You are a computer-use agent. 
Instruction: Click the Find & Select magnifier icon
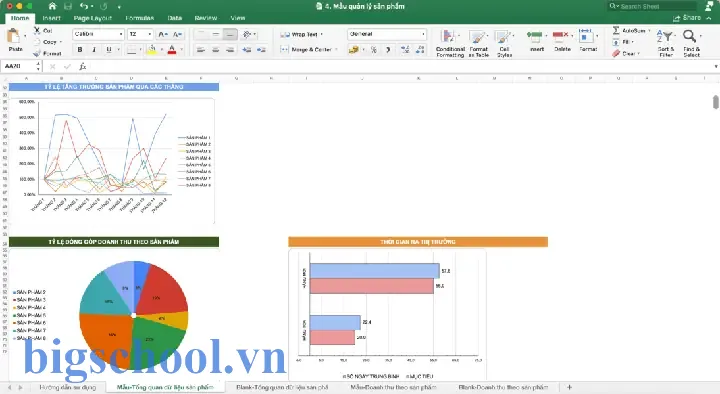[689, 36]
